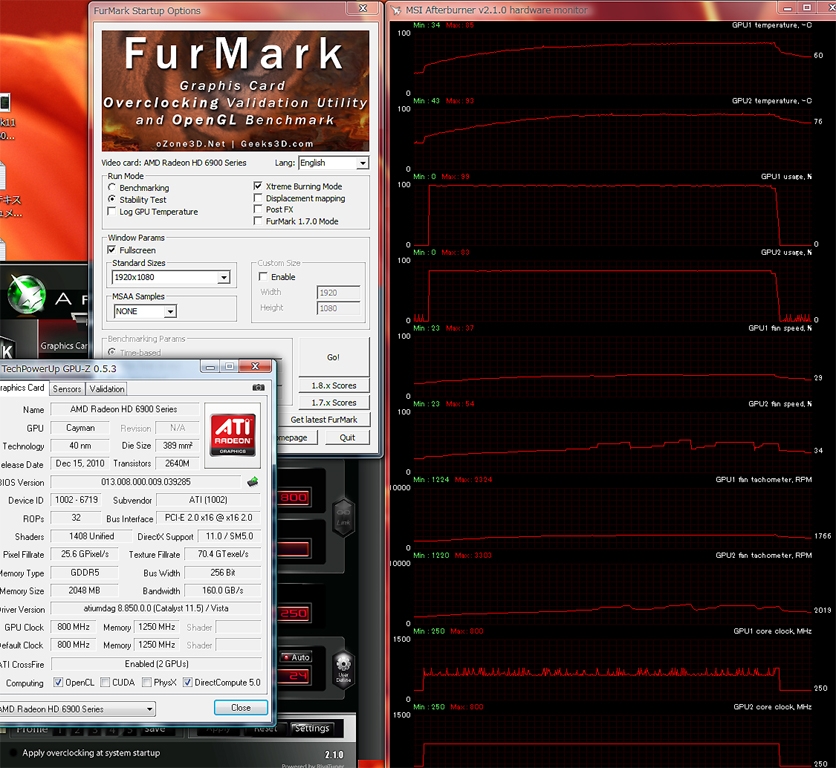Click the GPU value "Cayman"
Viewport: 836px width, 768px height.
click(x=80, y=428)
